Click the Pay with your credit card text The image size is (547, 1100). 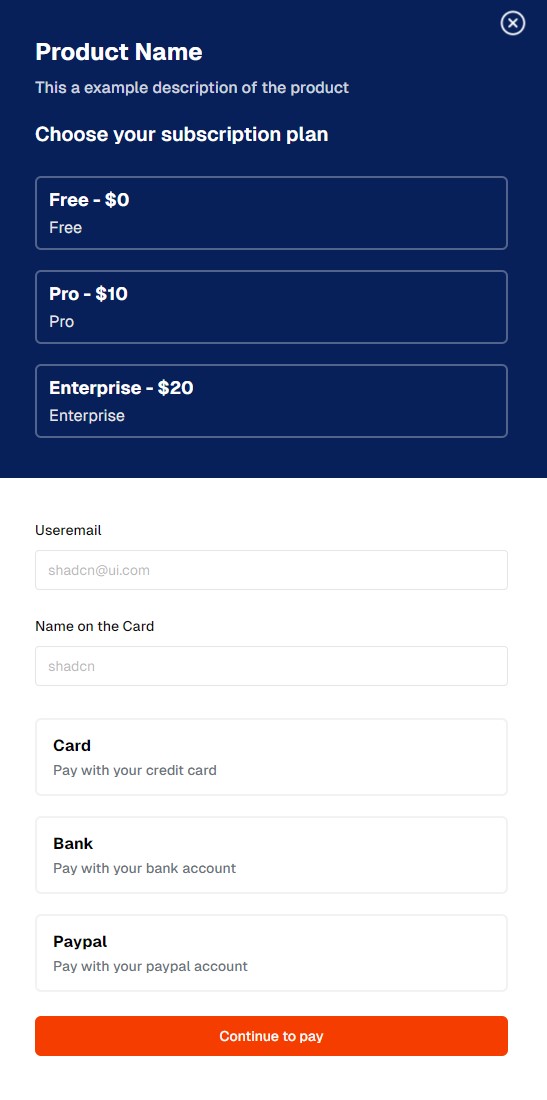(x=135, y=770)
